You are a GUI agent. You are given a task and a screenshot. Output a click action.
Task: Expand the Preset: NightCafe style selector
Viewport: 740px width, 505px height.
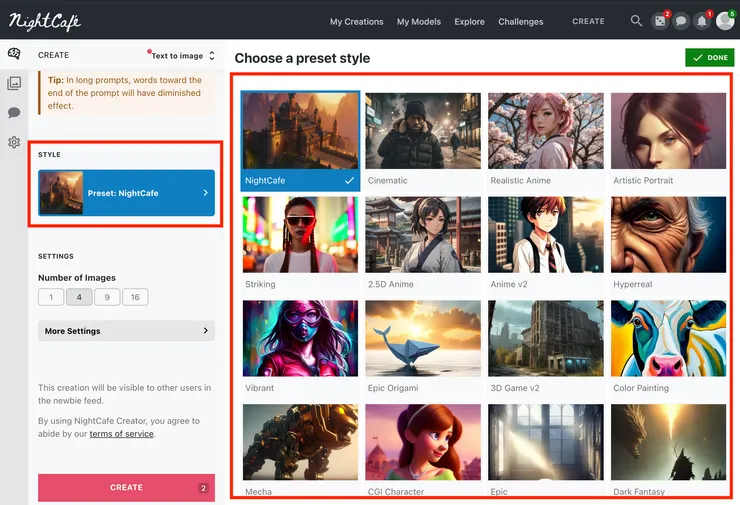pos(126,193)
